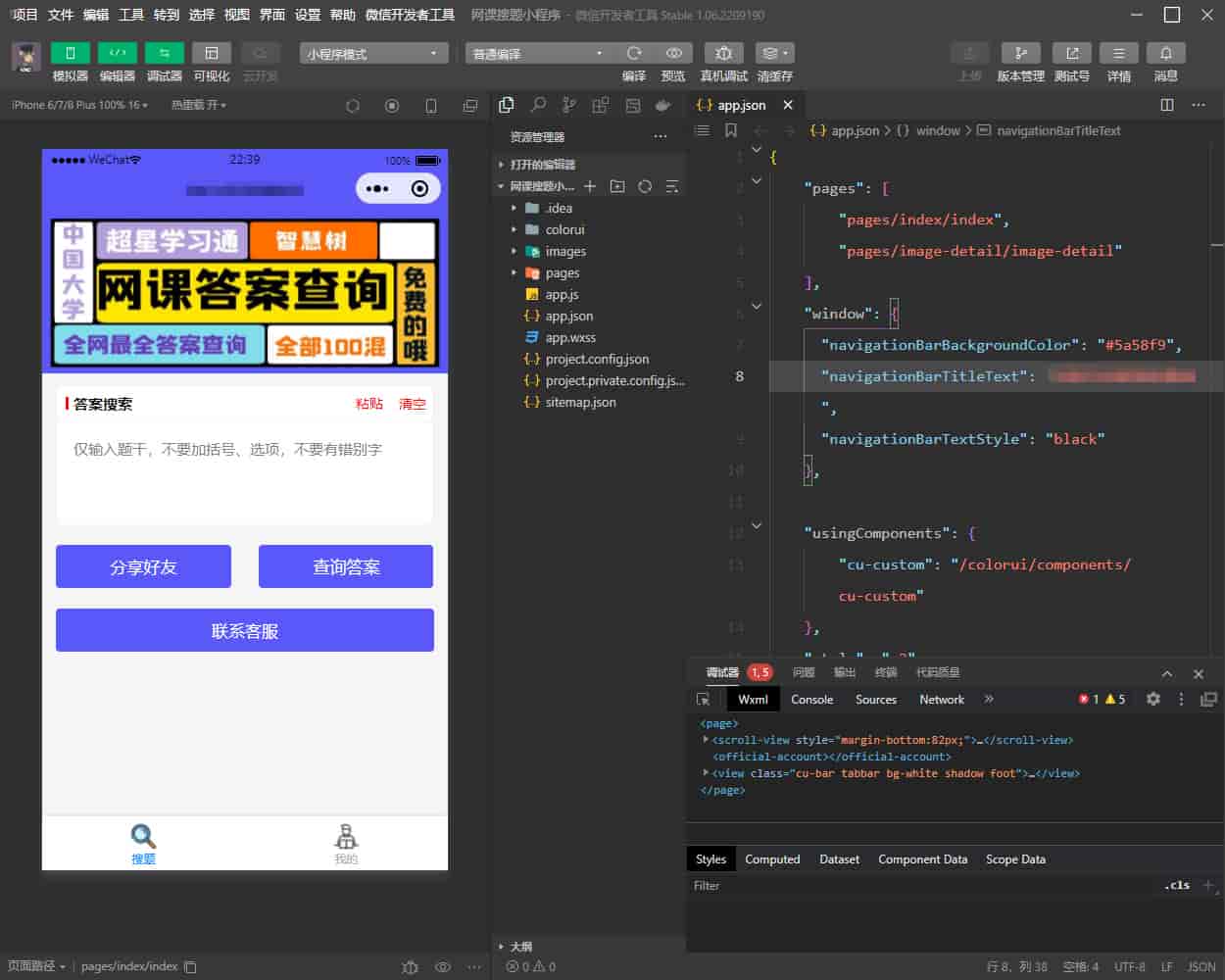Screen dimensions: 1225x980
Task: Open the Details (详情) panel icon
Action: 1118,54
